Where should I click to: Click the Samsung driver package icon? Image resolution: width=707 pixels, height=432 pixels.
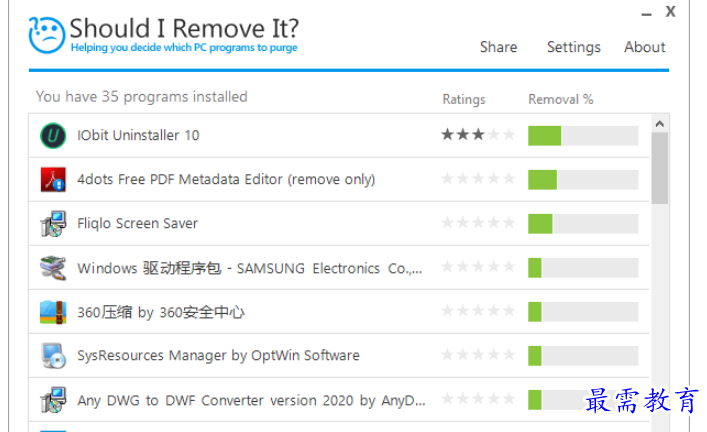53,268
